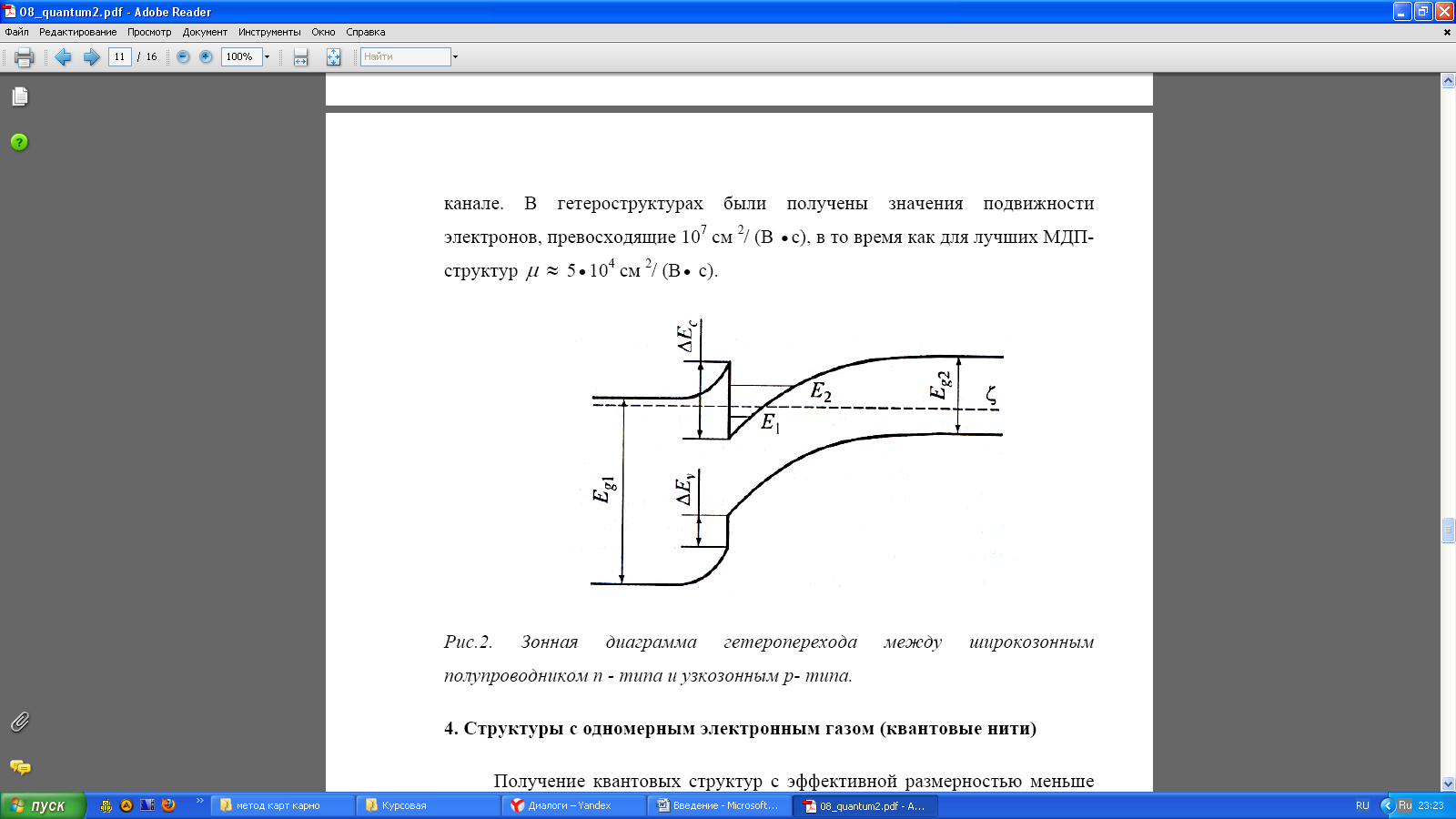Click the fit whole page icon

coord(333,57)
